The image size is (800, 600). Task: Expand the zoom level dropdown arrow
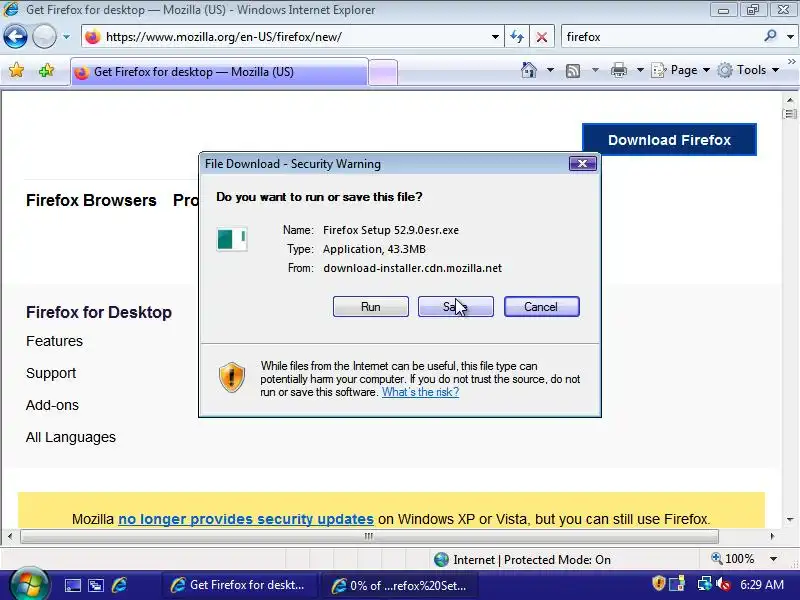click(773, 559)
